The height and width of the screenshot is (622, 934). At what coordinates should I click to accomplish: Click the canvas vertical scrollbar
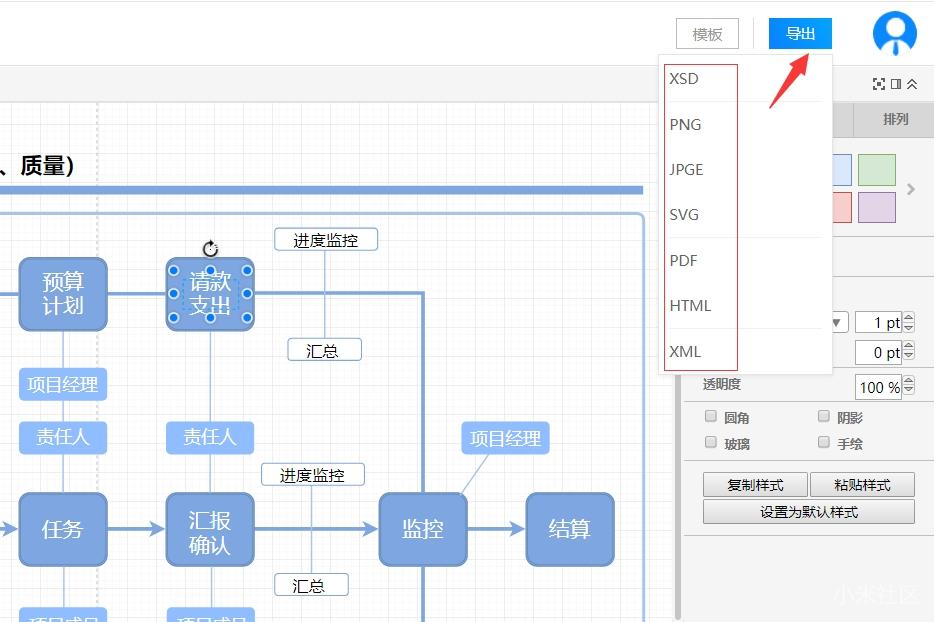point(678,495)
